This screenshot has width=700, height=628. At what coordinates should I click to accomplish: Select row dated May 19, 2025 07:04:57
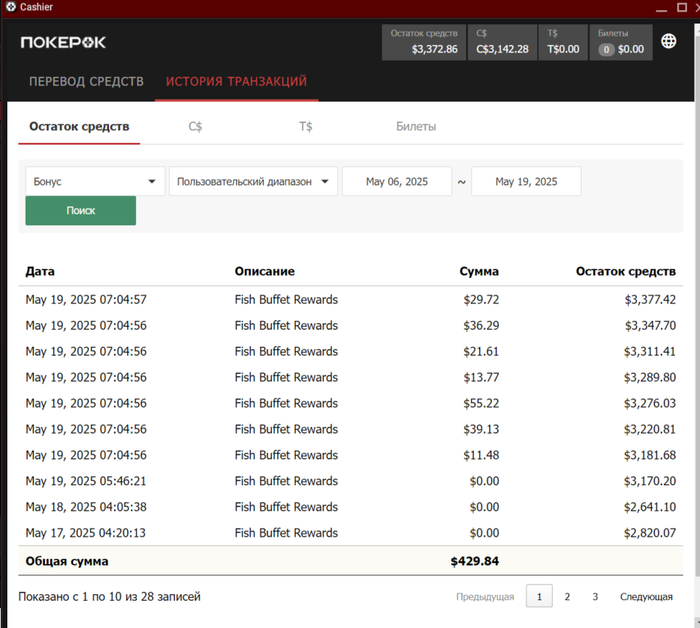[x=350, y=299]
